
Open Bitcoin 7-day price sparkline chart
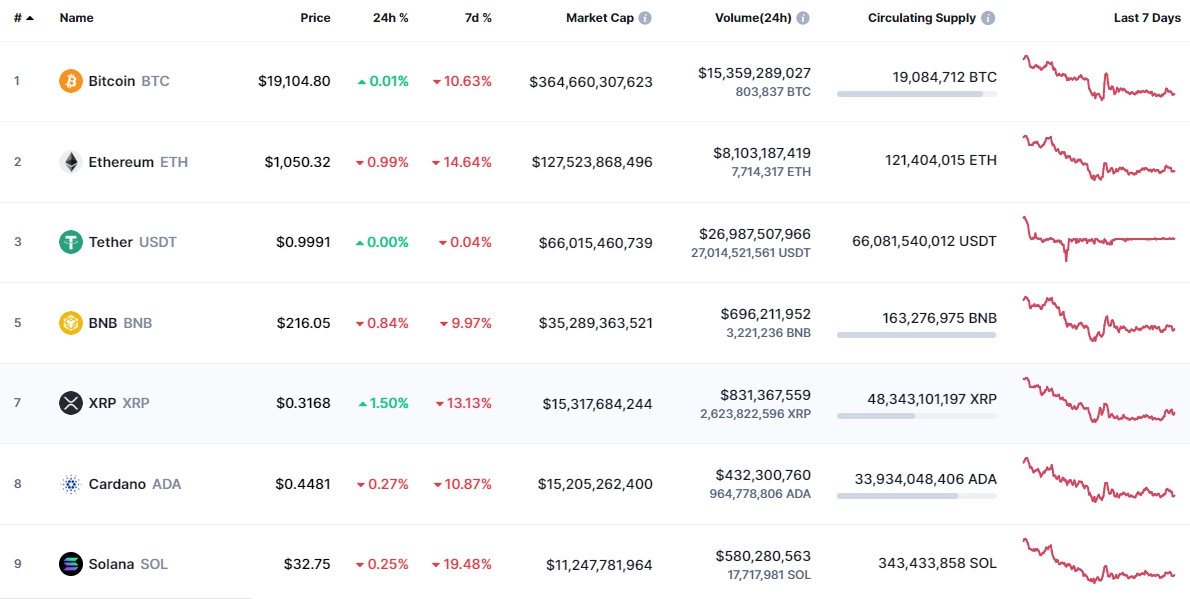tap(1099, 77)
